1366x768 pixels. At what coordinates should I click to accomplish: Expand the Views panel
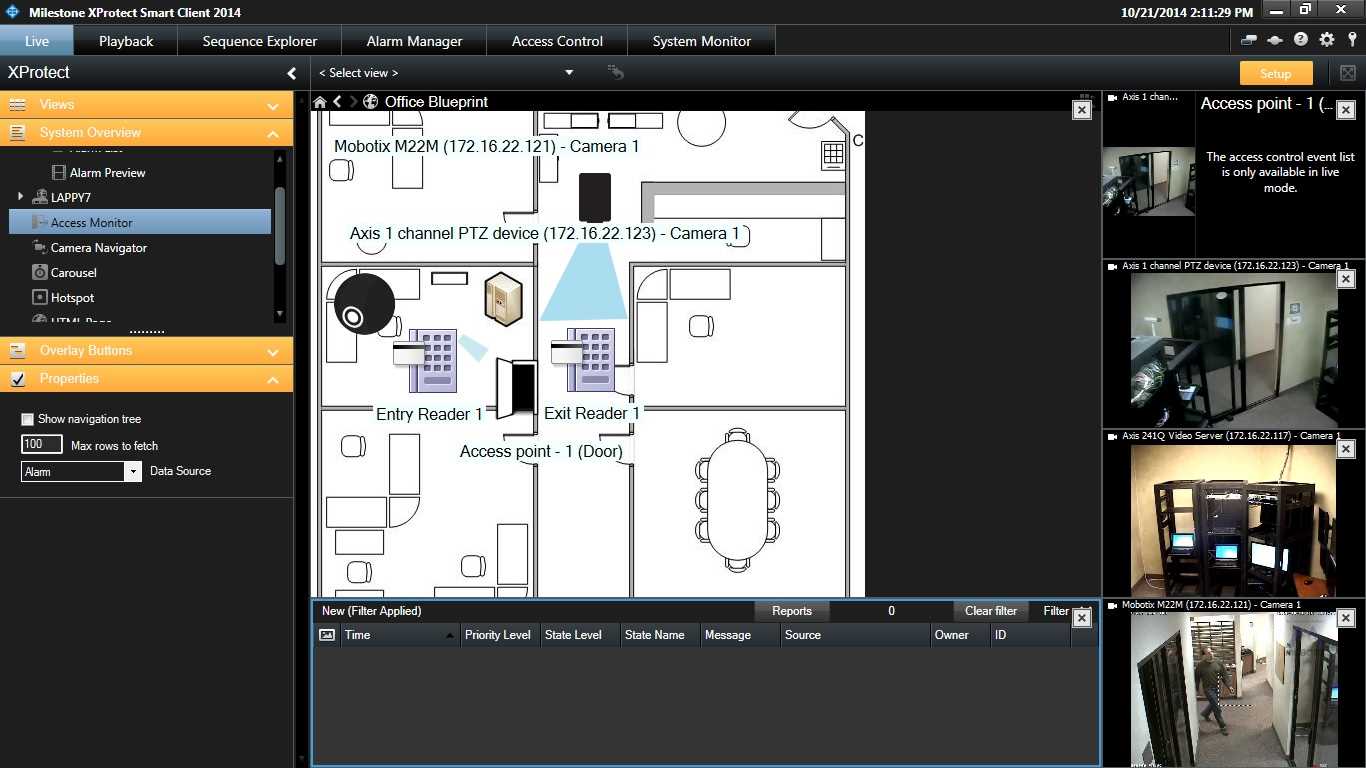[273, 105]
